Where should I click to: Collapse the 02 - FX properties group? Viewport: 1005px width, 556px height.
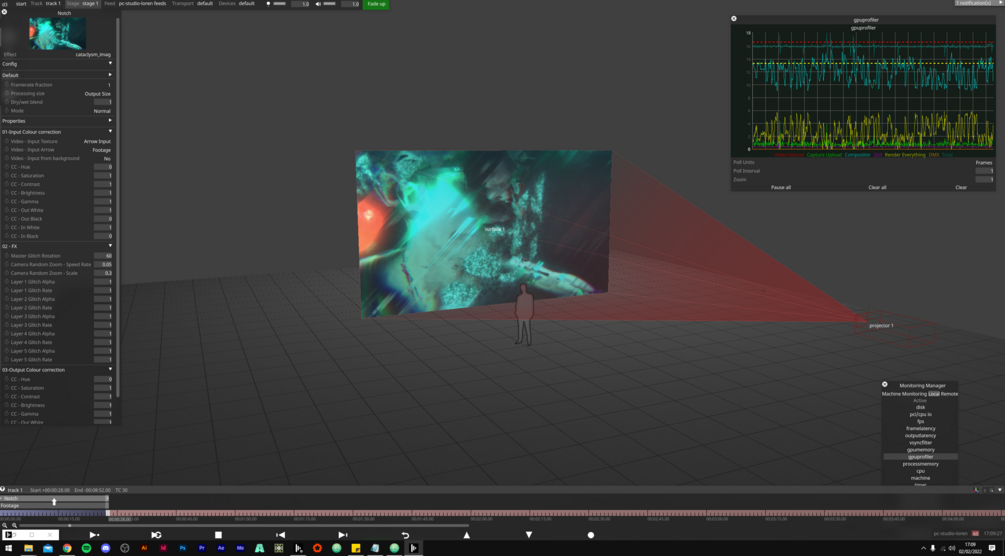110,246
